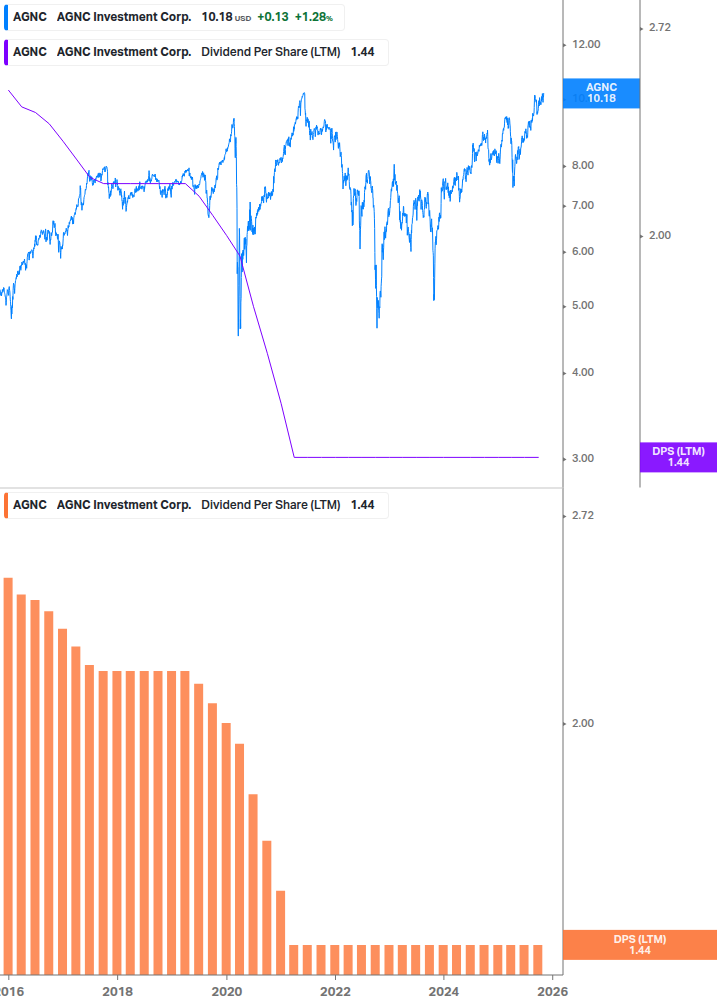Click the 2.00 label on the purple dividend axis

coord(660,235)
